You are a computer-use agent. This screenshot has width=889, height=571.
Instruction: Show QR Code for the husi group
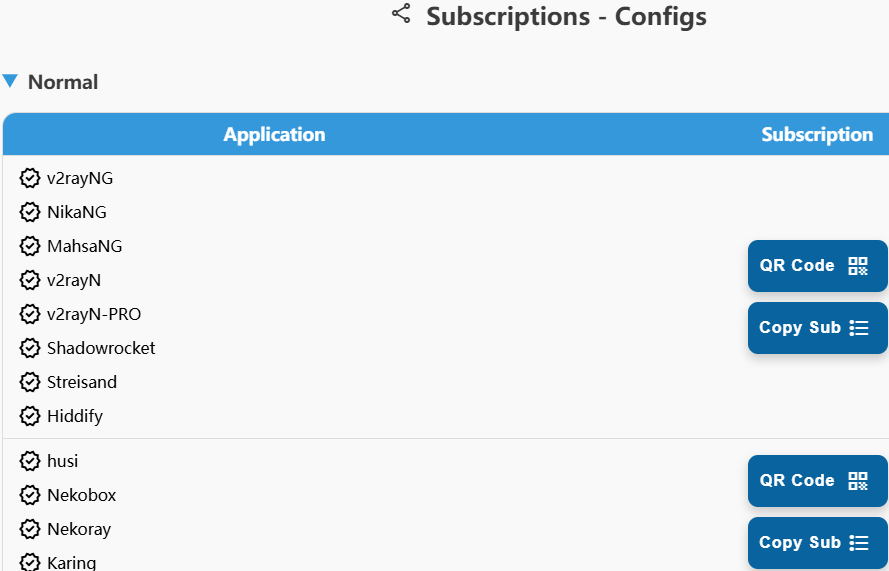pyautogui.click(x=816, y=481)
